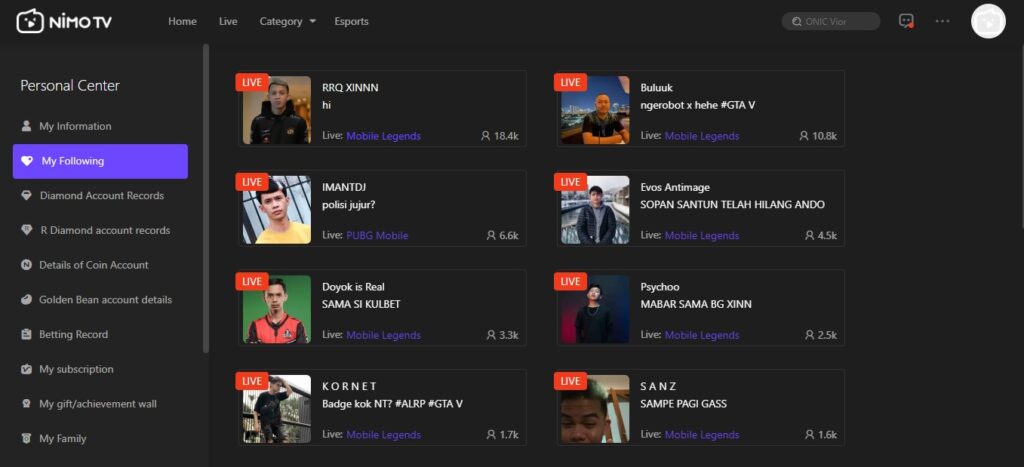Open Mobile Legends link on KORNET card
Viewport: 1024px width, 467px height.
point(383,434)
